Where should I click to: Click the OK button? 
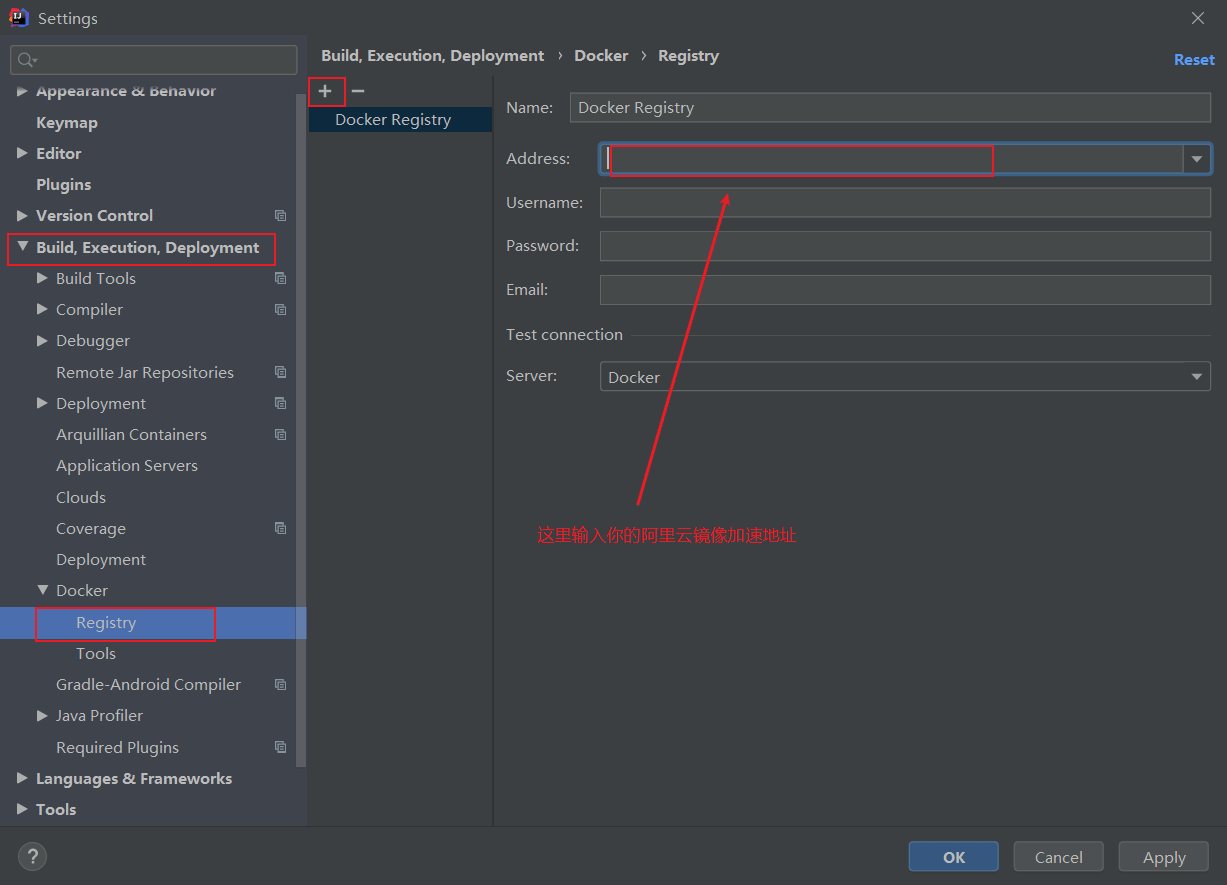pyautogui.click(x=953, y=857)
